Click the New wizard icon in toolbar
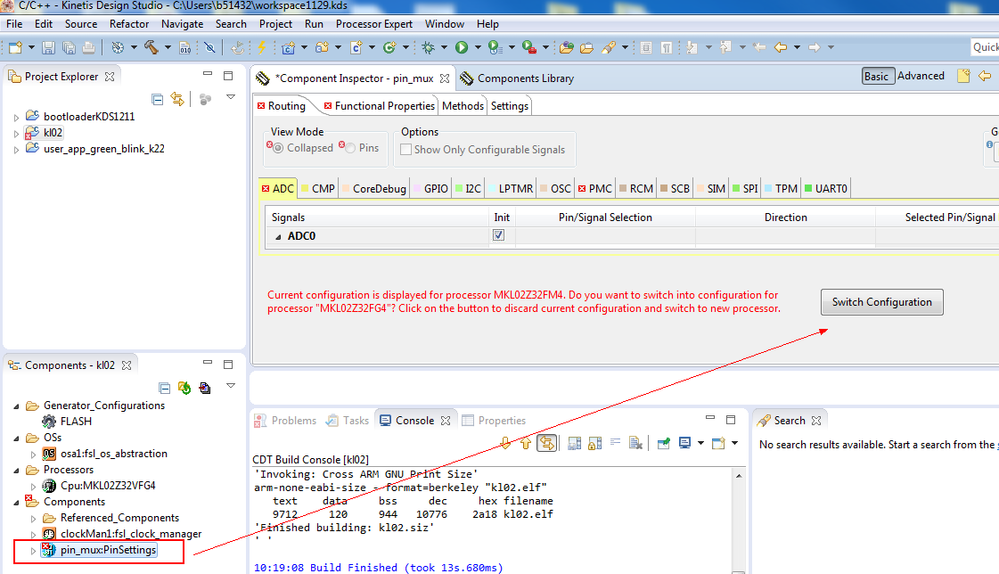 [x=15, y=48]
